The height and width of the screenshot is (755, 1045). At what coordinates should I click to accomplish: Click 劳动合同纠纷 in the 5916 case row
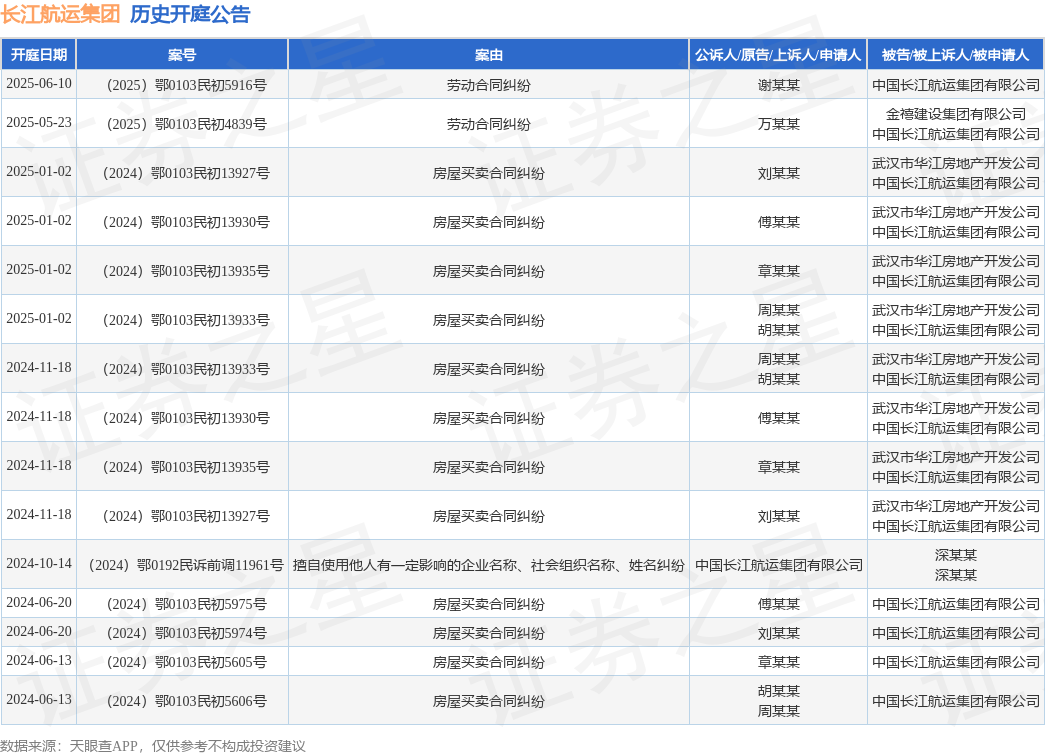pyautogui.click(x=489, y=85)
